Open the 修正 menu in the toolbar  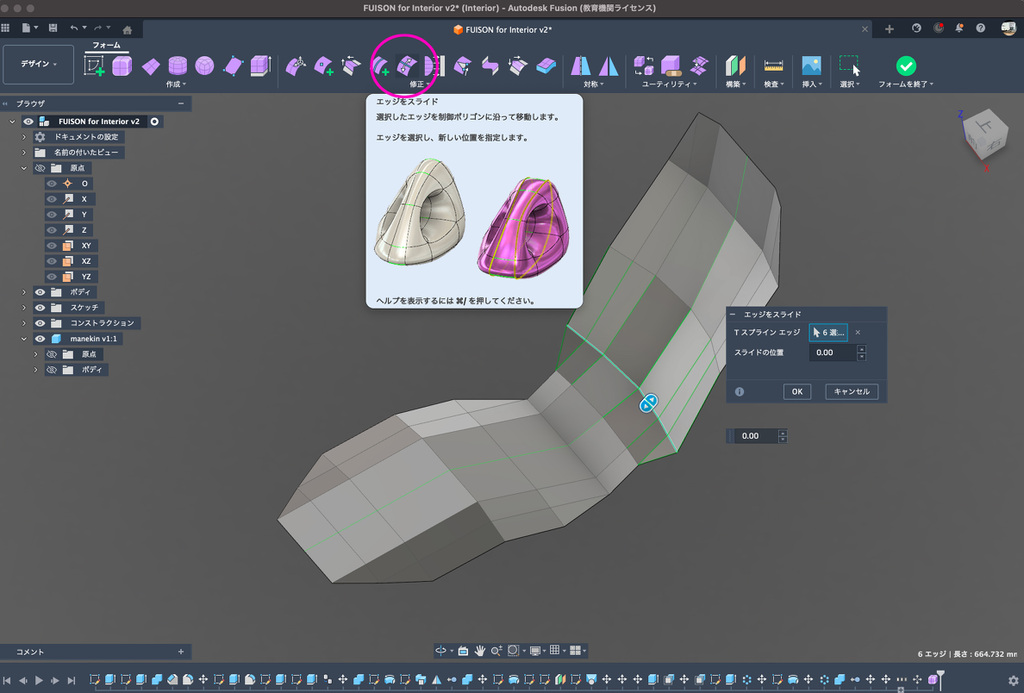(420, 85)
